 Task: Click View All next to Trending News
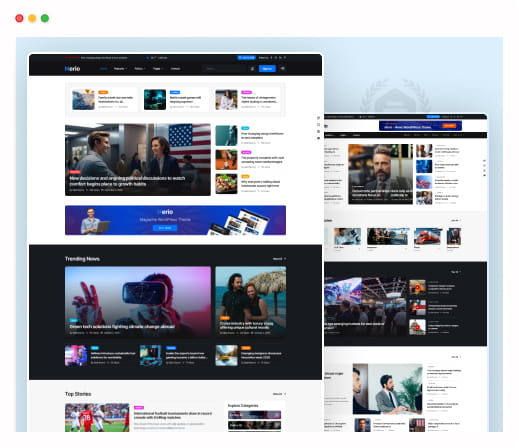point(279,259)
